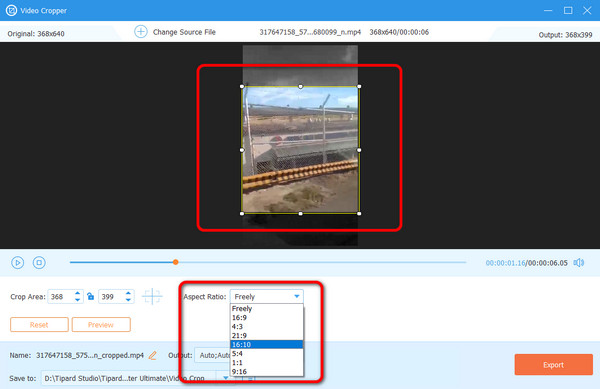600x389 pixels.
Task: Choose 5:4 aspect ratio option
Action: [x=267, y=353]
